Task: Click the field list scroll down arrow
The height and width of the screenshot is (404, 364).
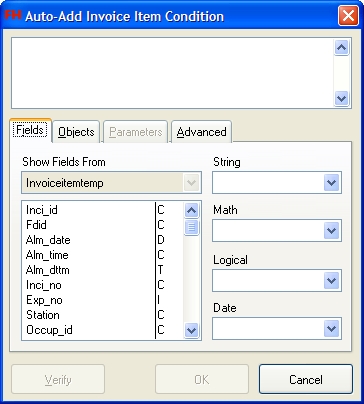Action: (x=191, y=330)
